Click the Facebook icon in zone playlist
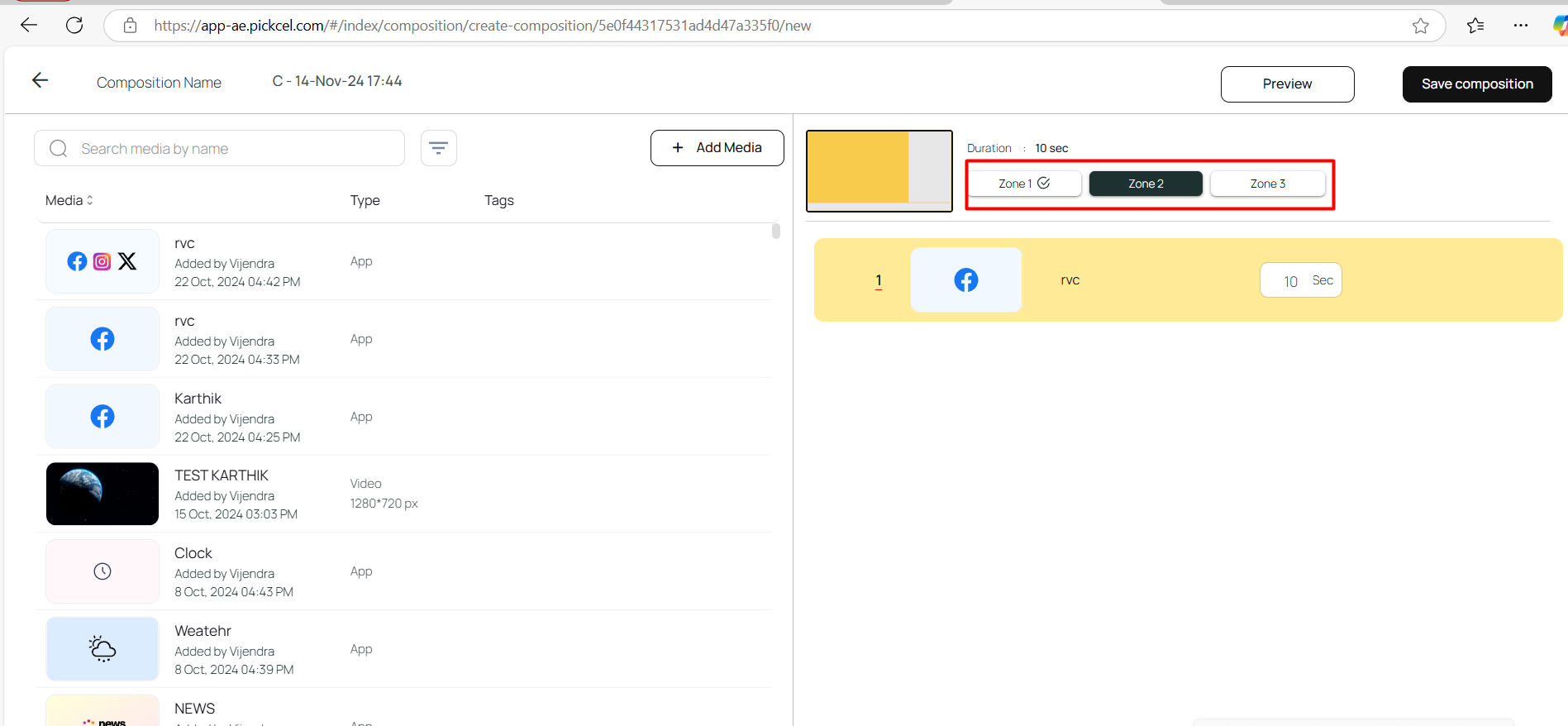1568x726 pixels. coord(965,280)
